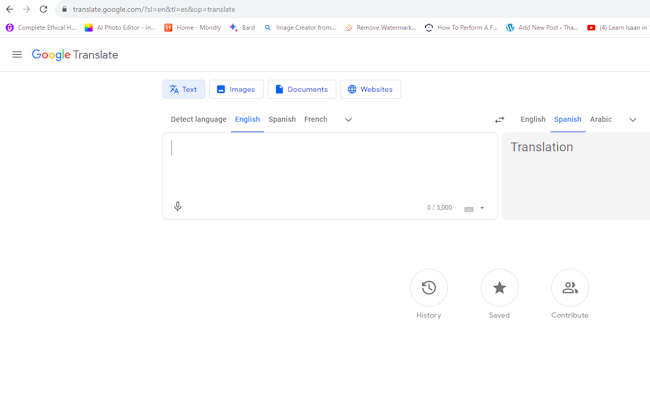
Task: Reload the page
Action: (x=43, y=9)
